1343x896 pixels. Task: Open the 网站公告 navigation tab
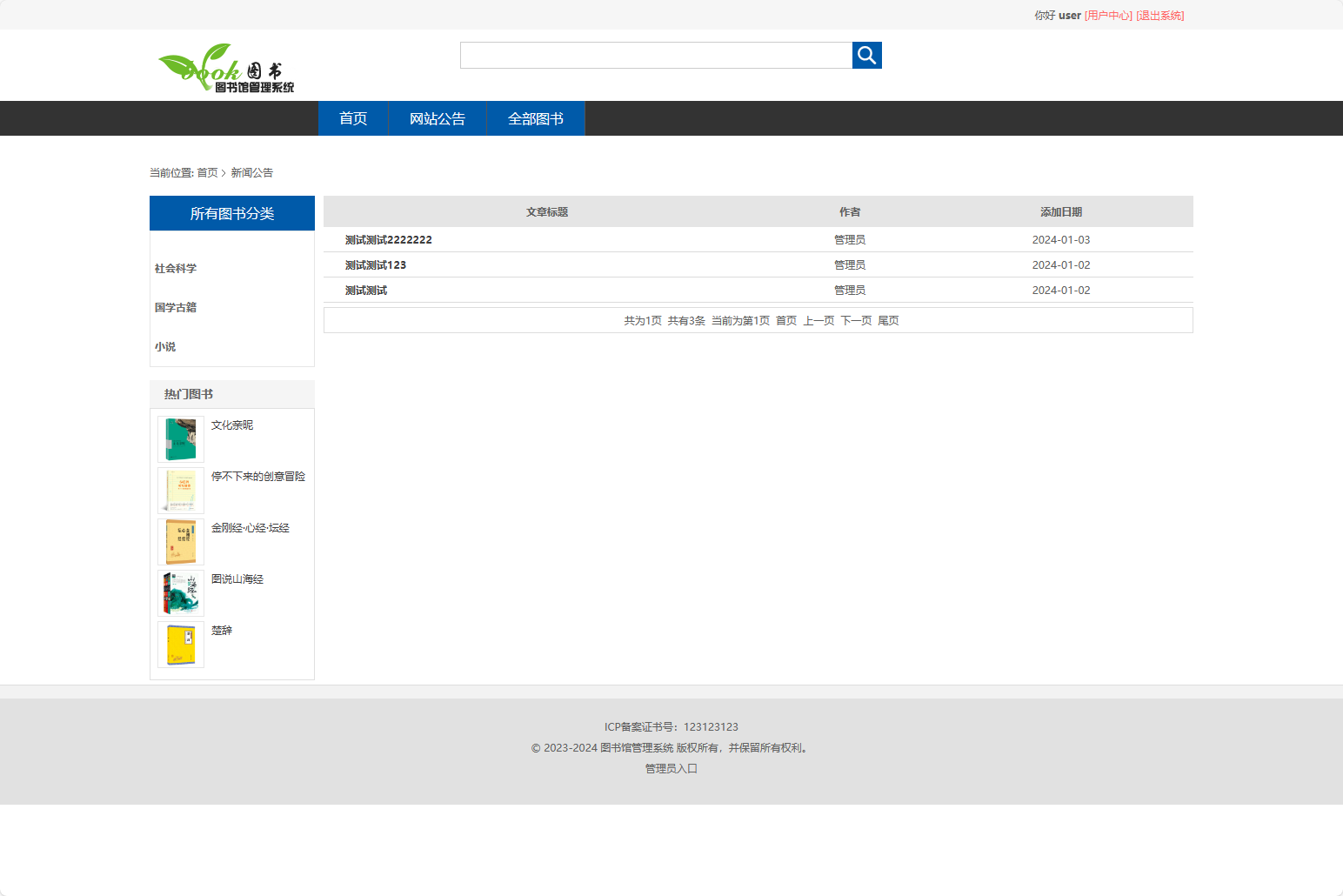(x=438, y=118)
